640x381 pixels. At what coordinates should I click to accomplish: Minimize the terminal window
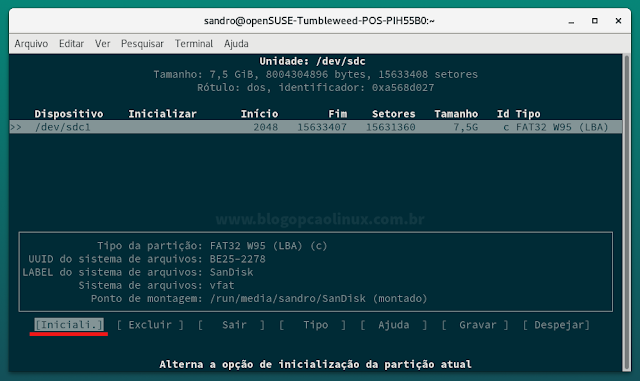tap(571, 21)
